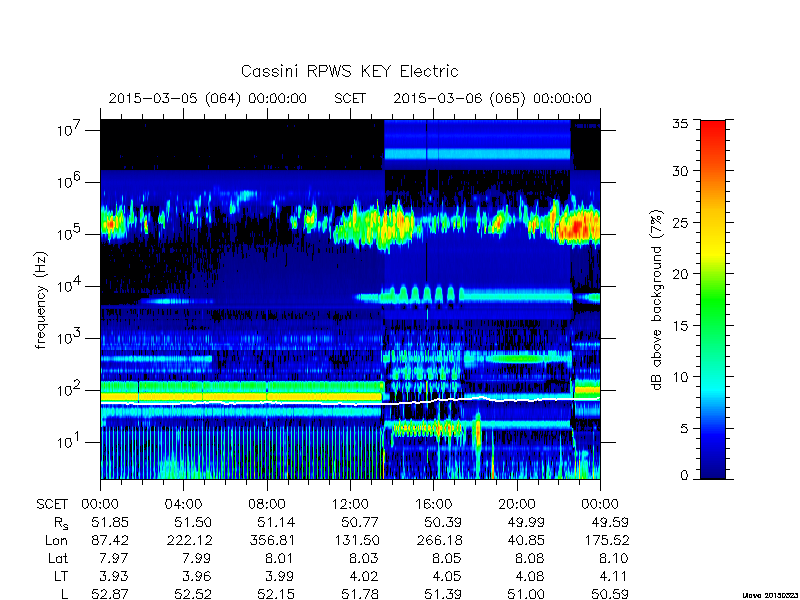Image resolution: width=800 pixels, height=600 pixels.
Task: Click the 12:00 time axis label
Action: (350, 504)
